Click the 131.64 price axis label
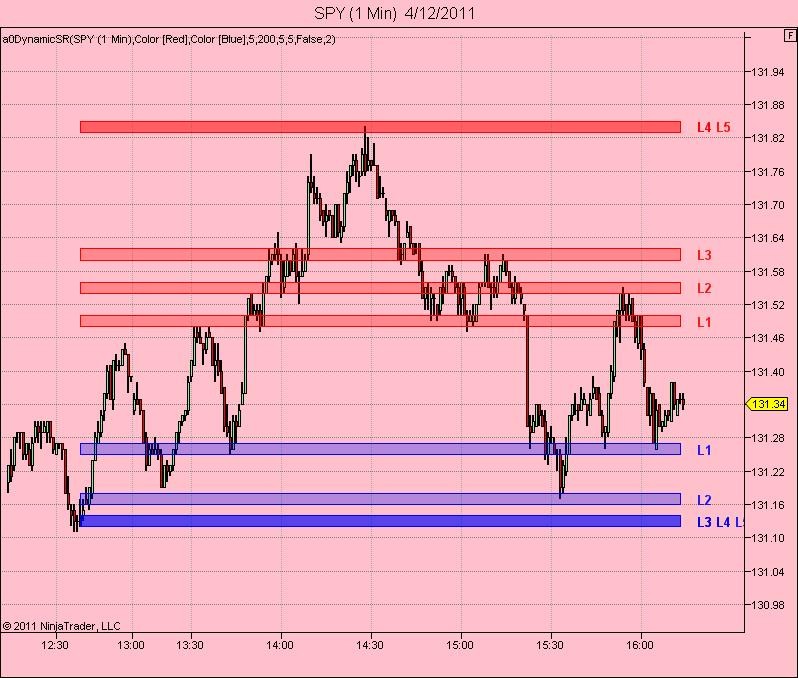 coord(768,238)
